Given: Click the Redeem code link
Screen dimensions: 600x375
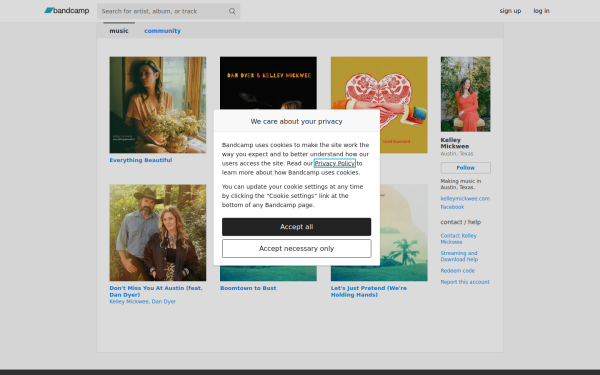Looking at the screenshot, I should coord(458,271).
